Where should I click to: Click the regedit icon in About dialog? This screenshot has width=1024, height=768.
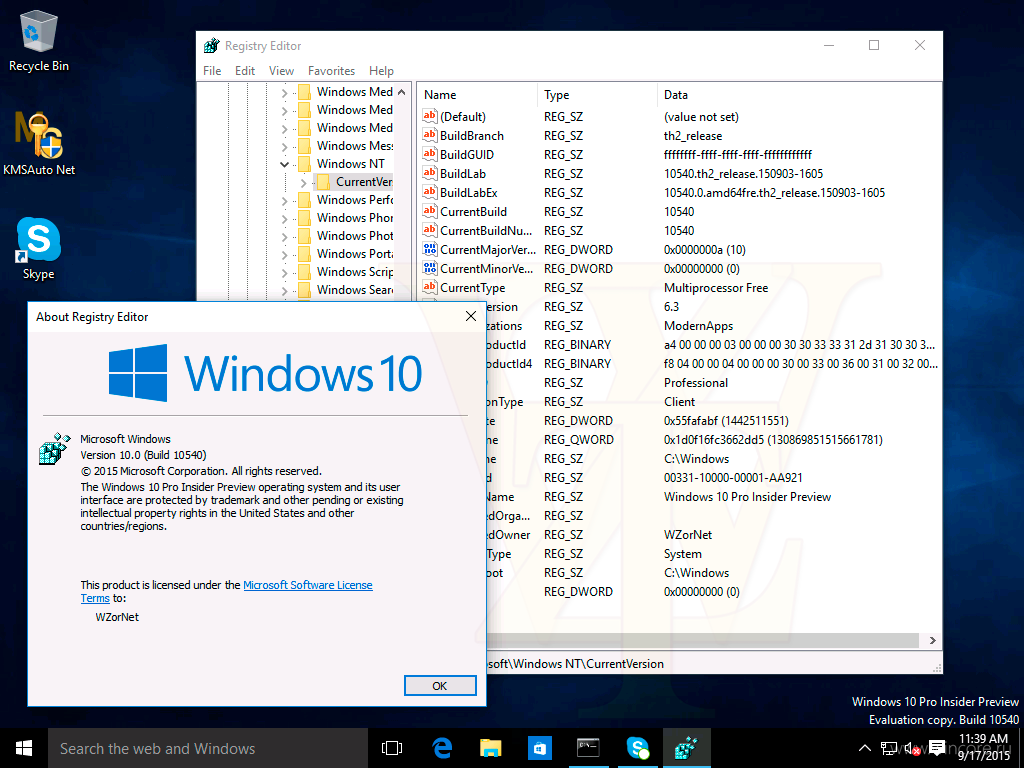[54, 448]
